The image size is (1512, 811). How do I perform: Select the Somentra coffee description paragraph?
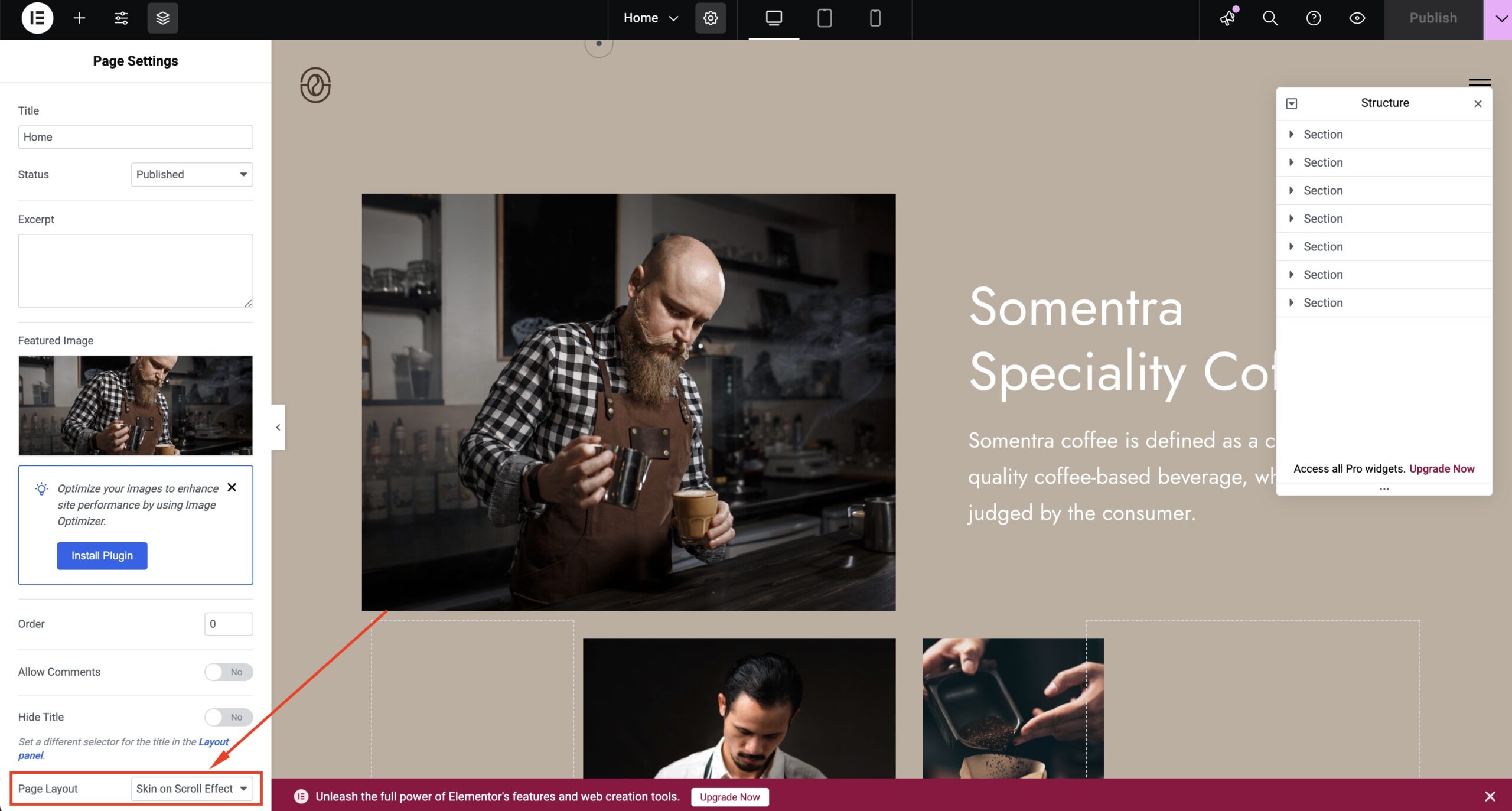(x=1122, y=477)
